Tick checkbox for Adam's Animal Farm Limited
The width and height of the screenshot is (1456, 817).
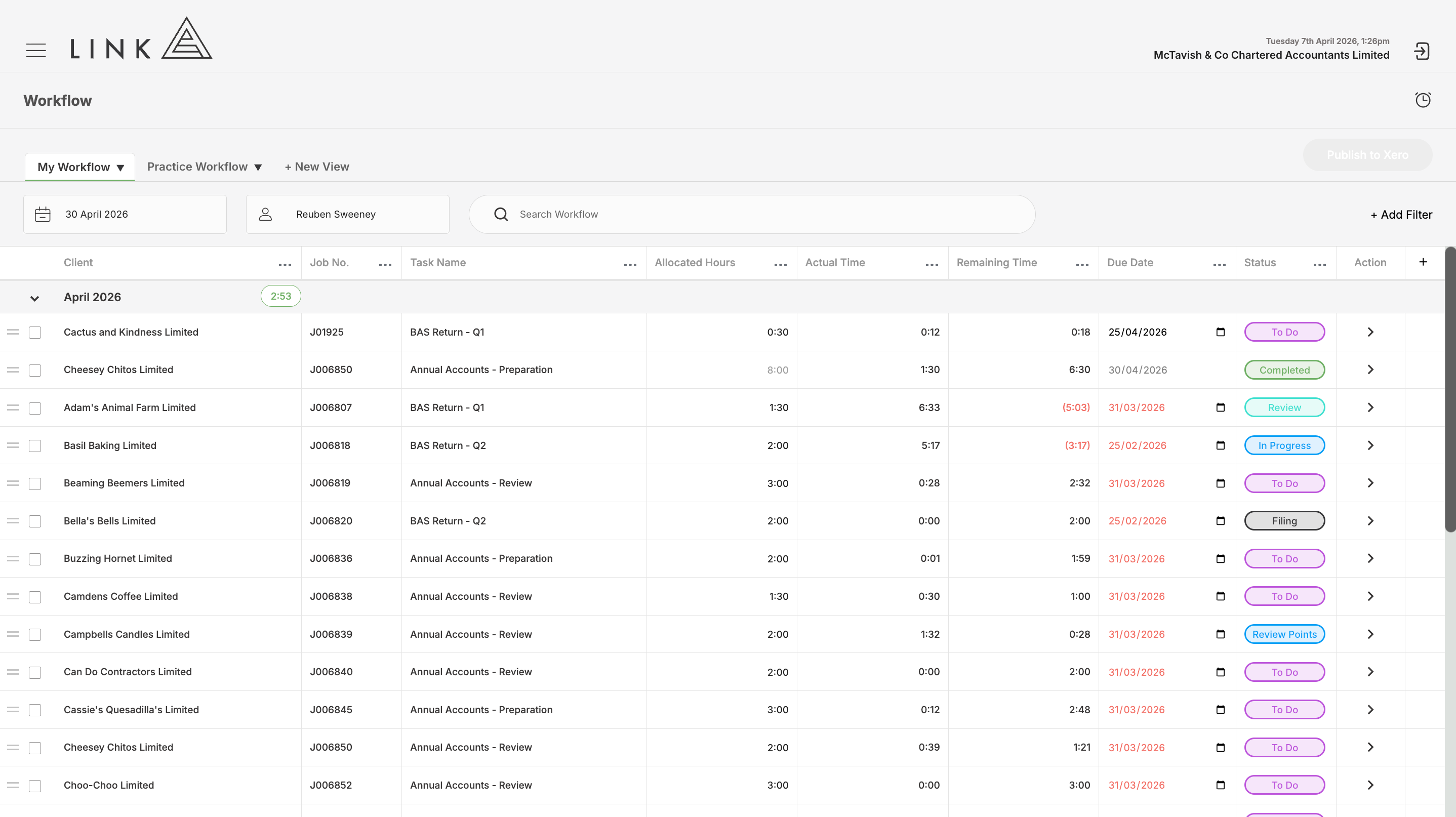[x=35, y=408]
